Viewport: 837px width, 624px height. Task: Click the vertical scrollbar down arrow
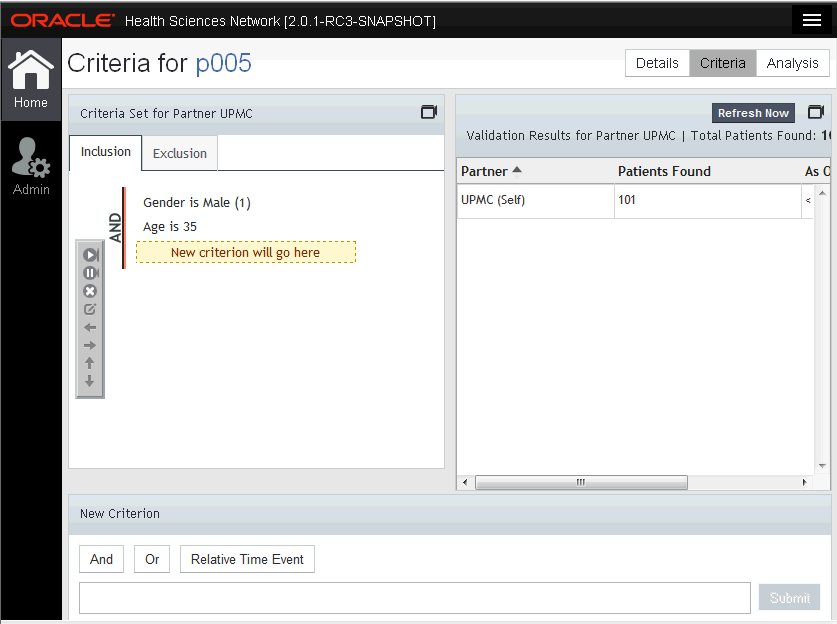(822, 465)
